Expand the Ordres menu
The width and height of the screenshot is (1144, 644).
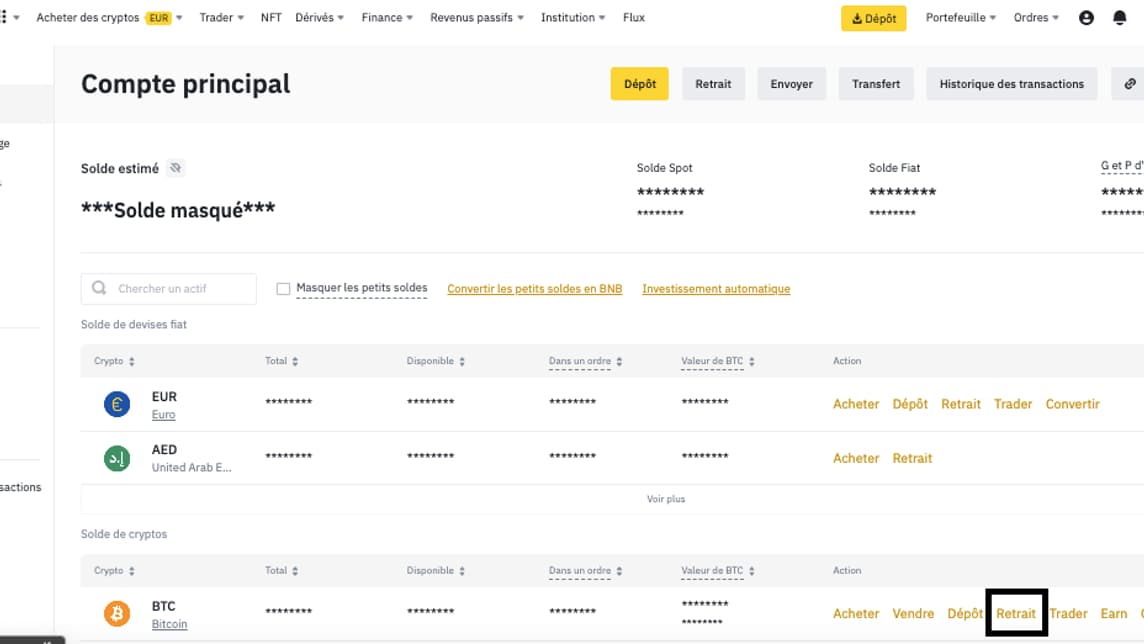tap(1036, 18)
